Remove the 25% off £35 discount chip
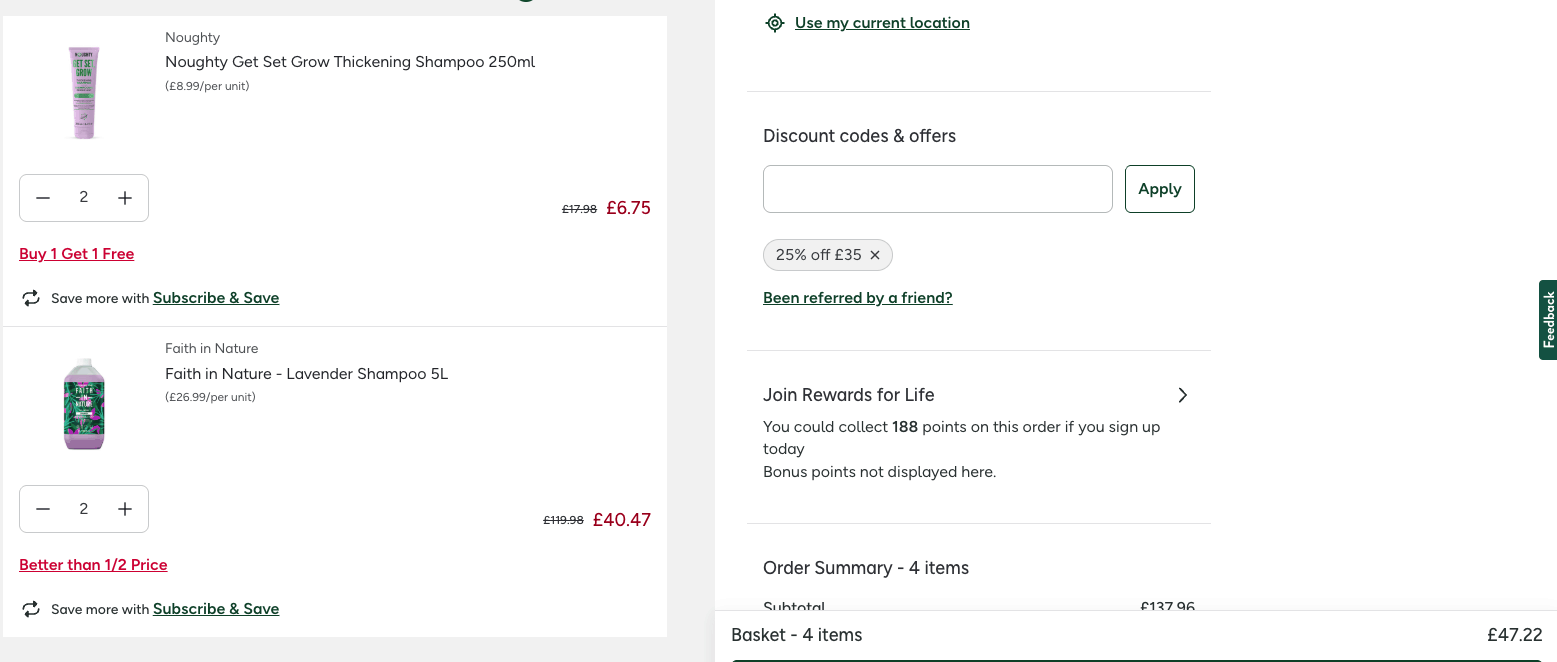 (875, 255)
